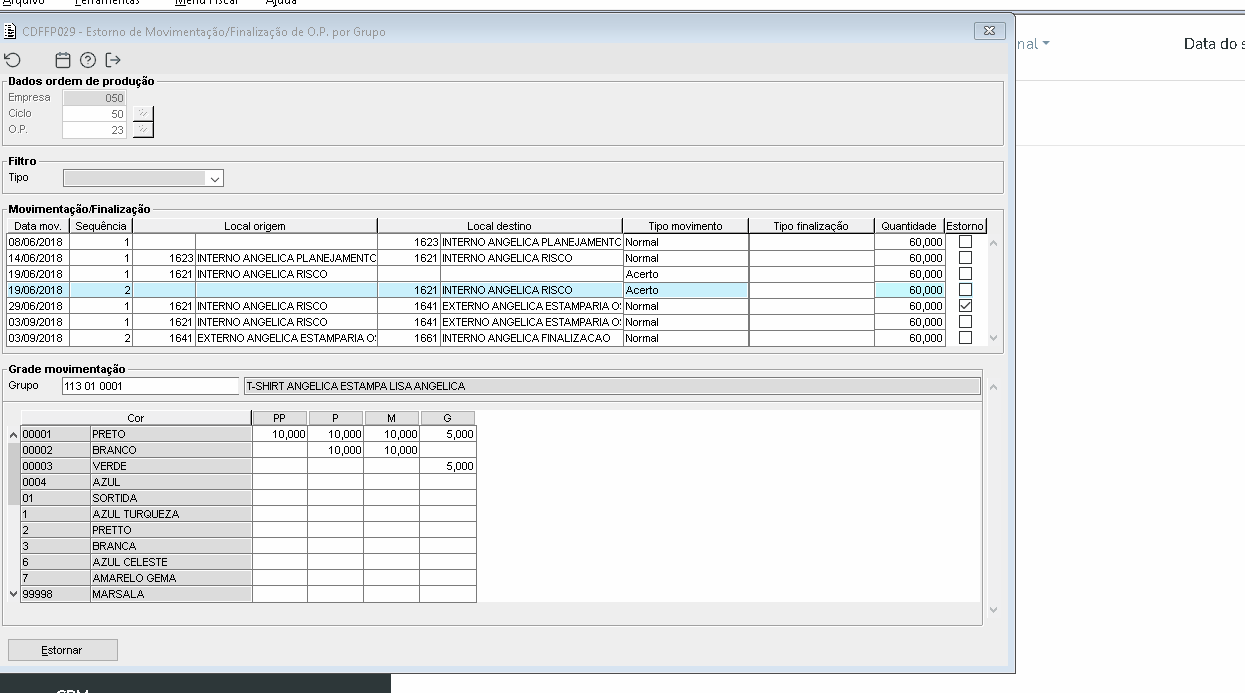The height and width of the screenshot is (693, 1245).
Task: Check Estorno for 03/09/2018 sequence 2 row
Action: [965, 338]
